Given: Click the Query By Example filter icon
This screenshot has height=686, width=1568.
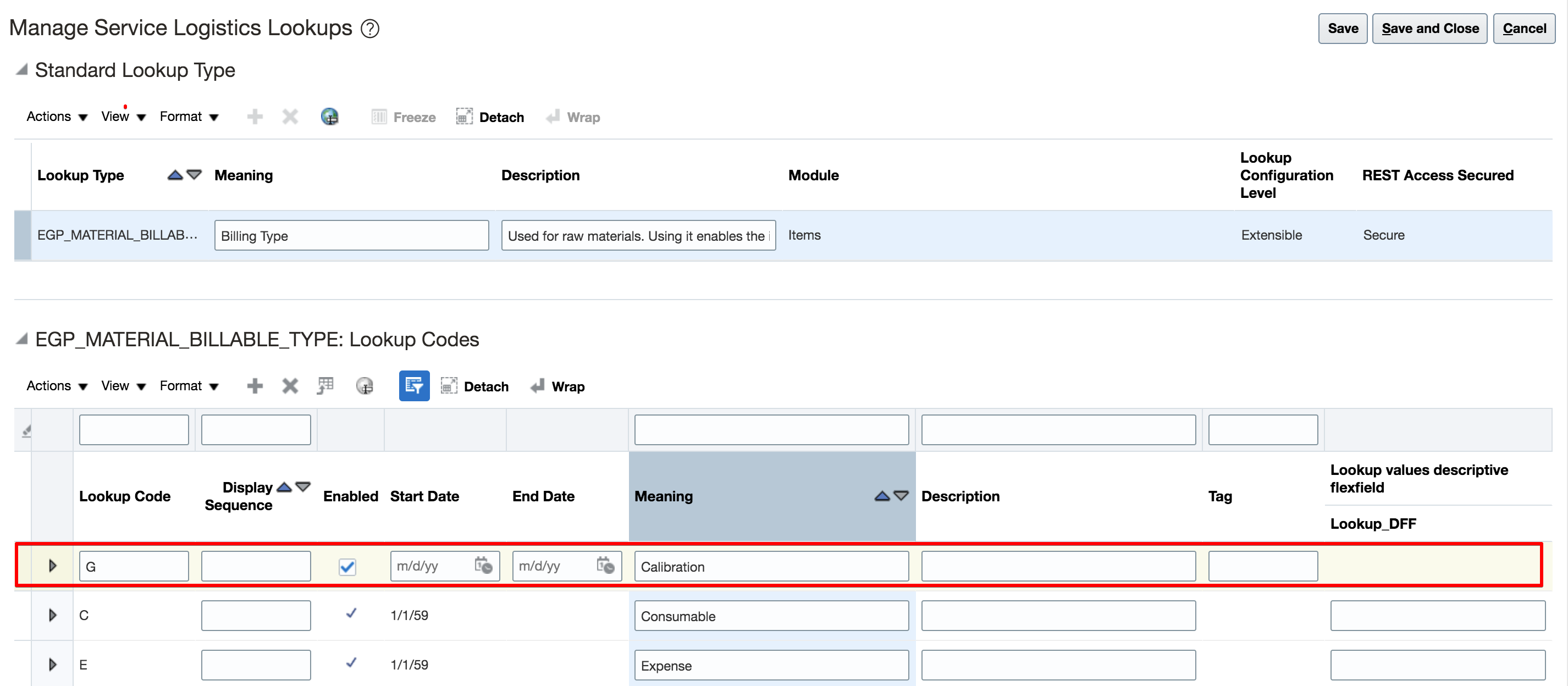Looking at the screenshot, I should (x=414, y=386).
